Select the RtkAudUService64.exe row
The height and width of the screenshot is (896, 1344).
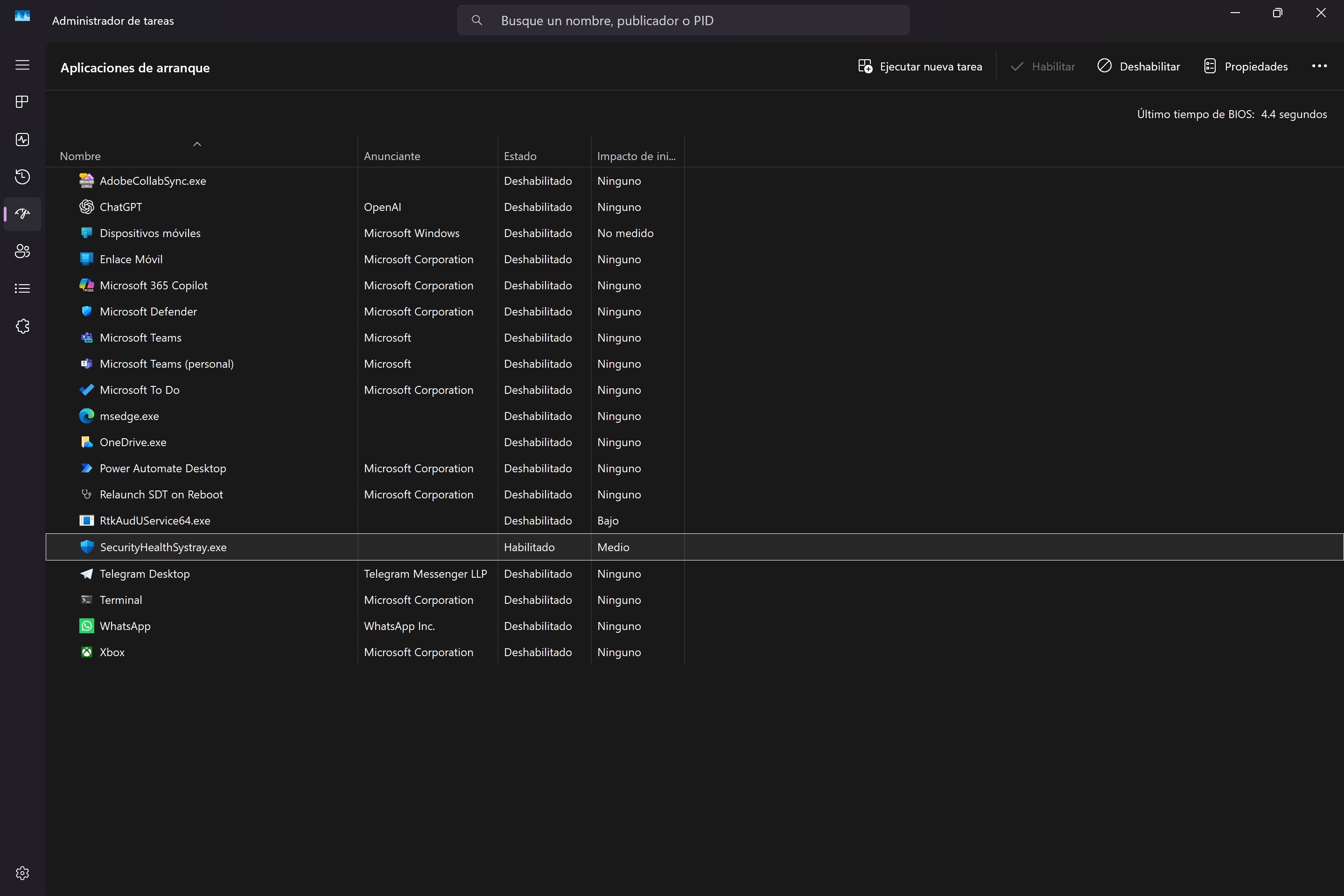coord(694,521)
